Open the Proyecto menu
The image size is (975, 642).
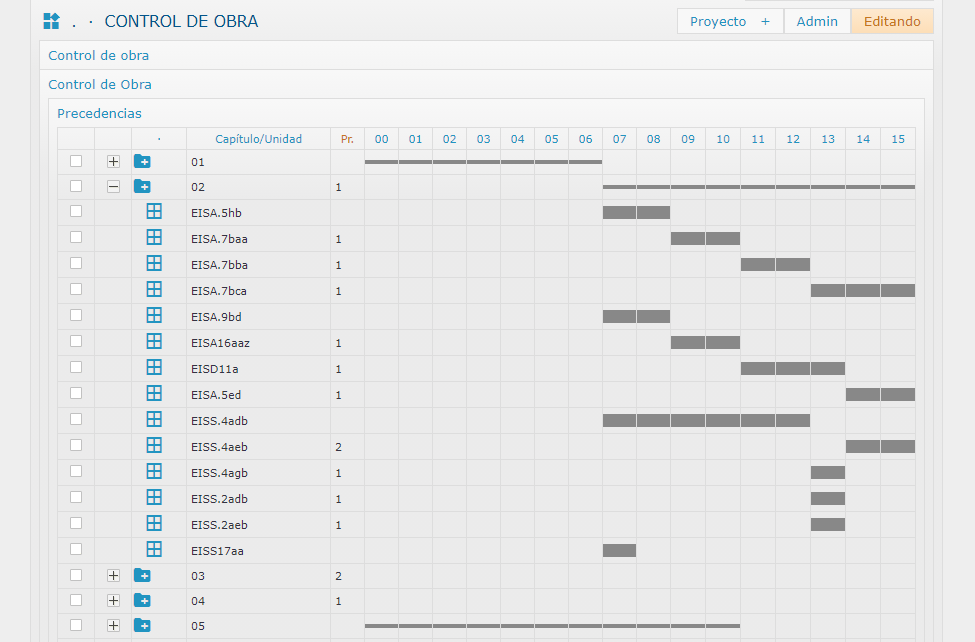tap(730, 21)
